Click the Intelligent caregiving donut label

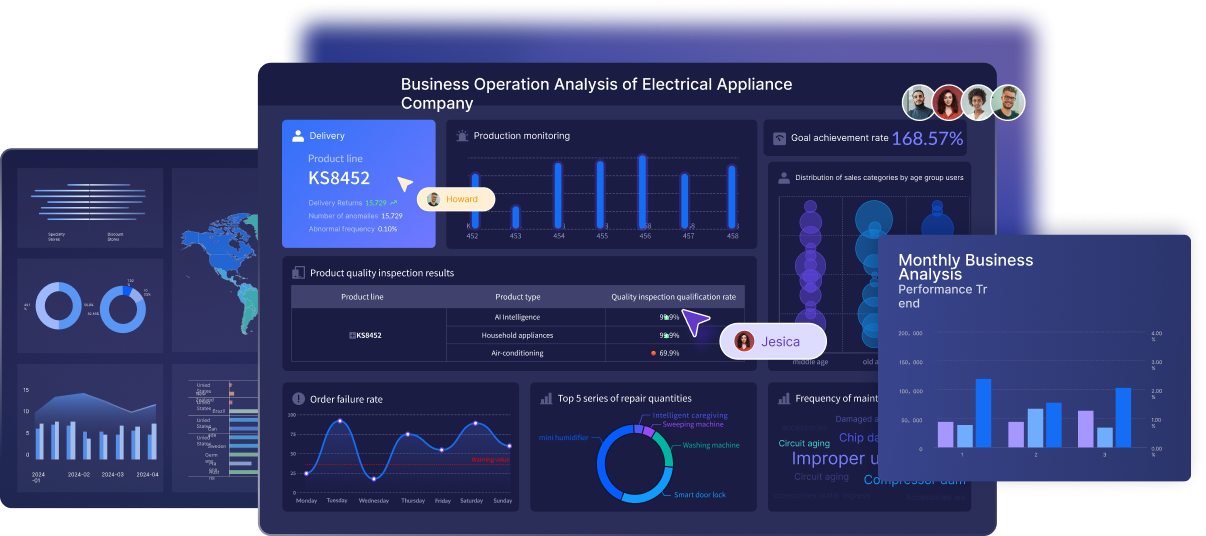[x=690, y=415]
